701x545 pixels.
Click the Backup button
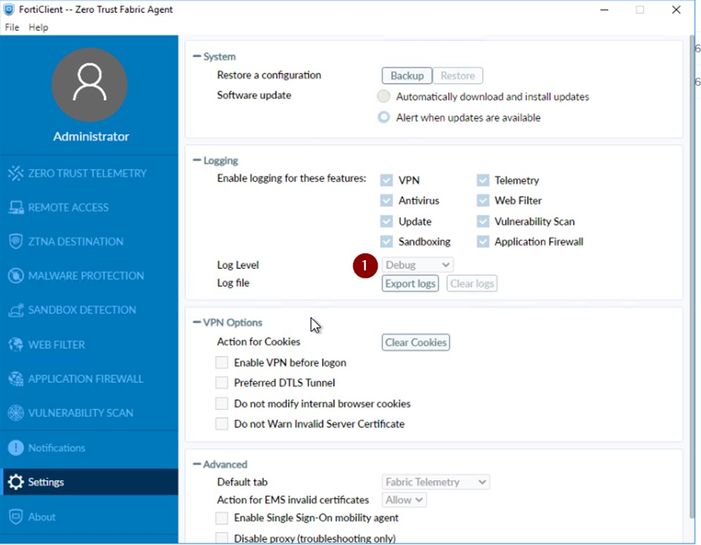[407, 76]
